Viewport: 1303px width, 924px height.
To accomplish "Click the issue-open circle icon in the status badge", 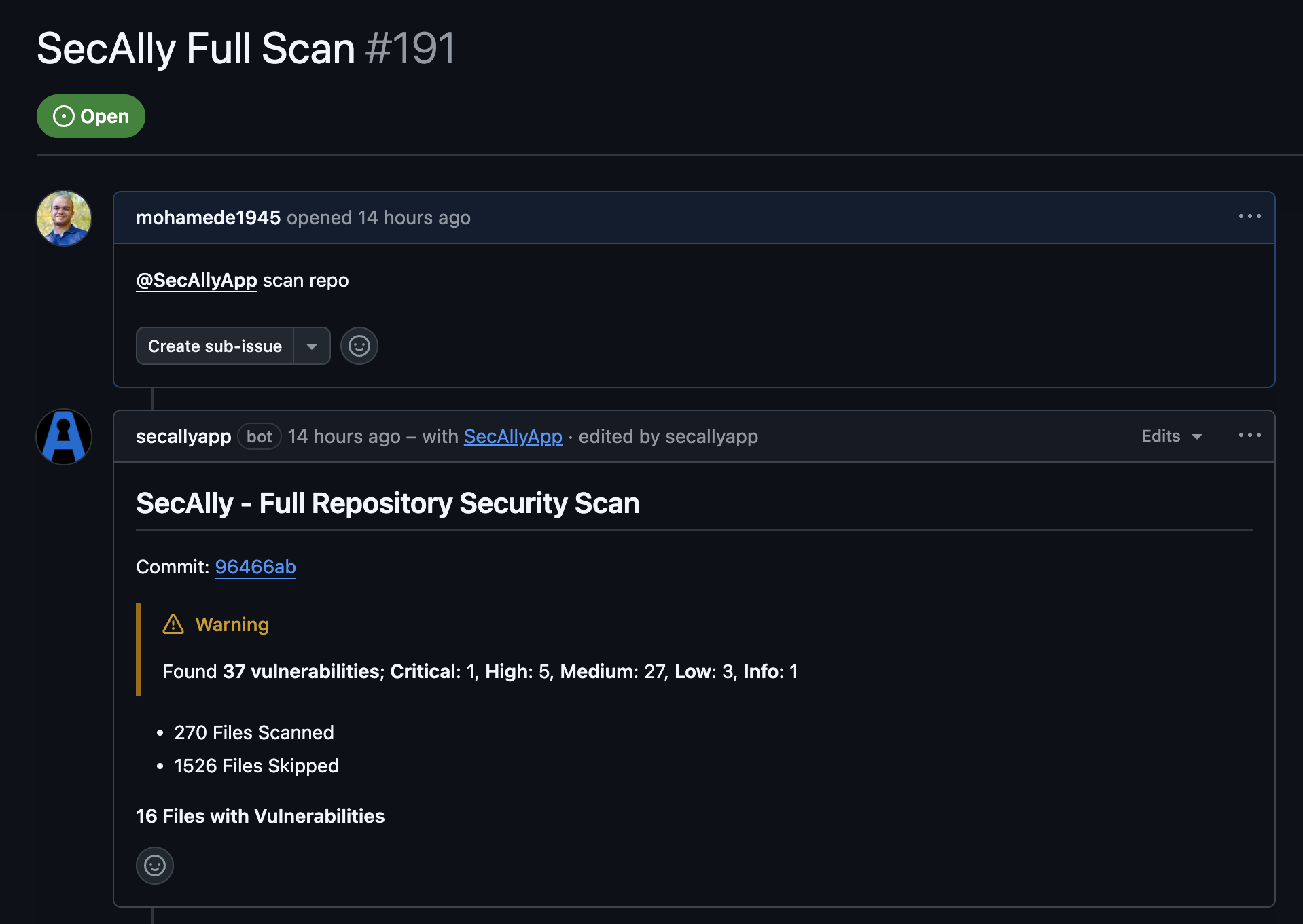I will [x=63, y=115].
